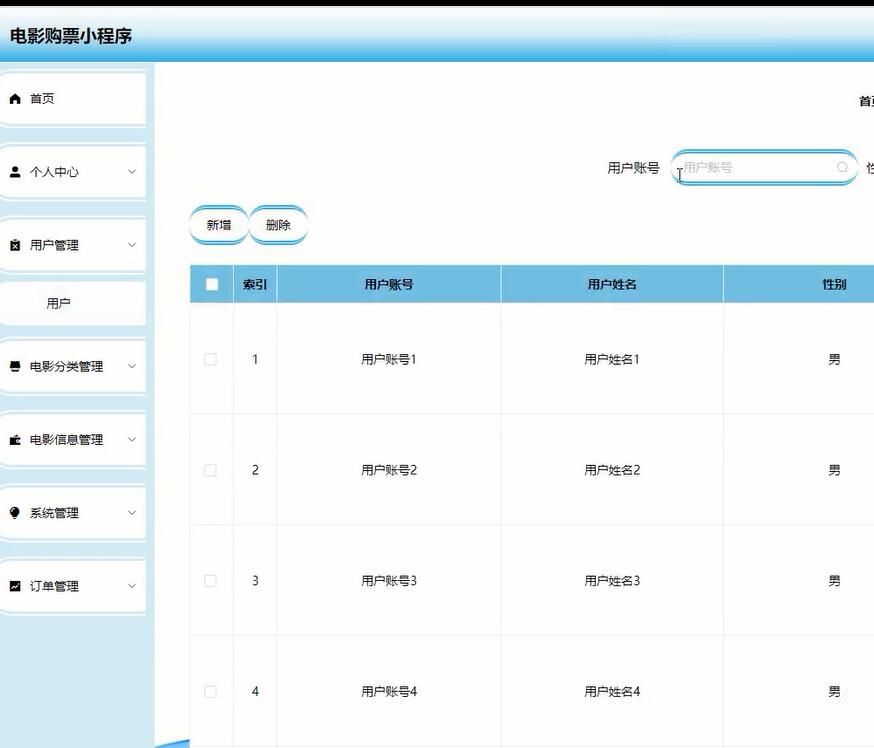Screen dimensions: 874x748
Task: Open the 个人中心 menu label
Action: (54, 172)
